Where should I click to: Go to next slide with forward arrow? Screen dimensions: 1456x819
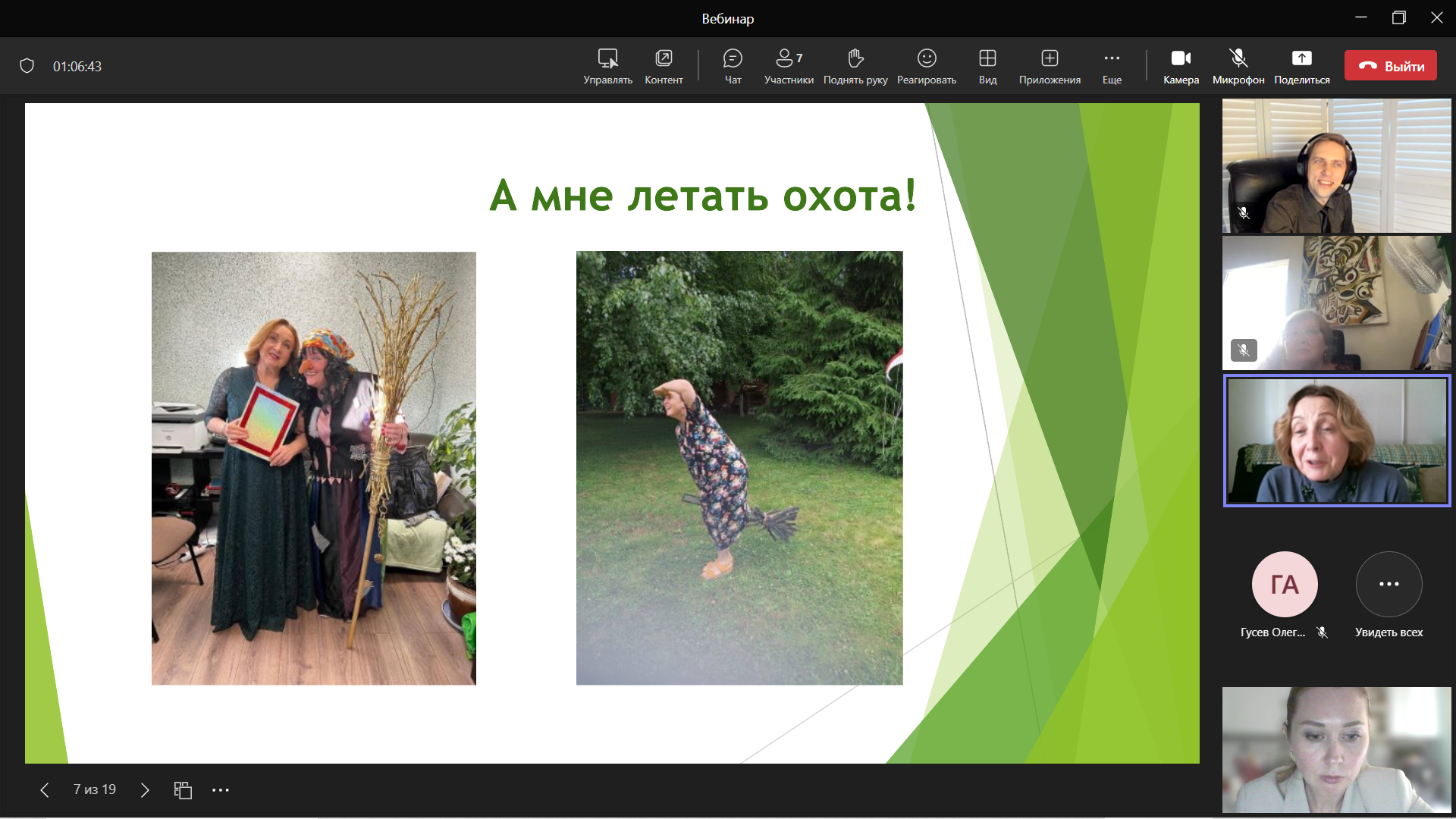(144, 789)
